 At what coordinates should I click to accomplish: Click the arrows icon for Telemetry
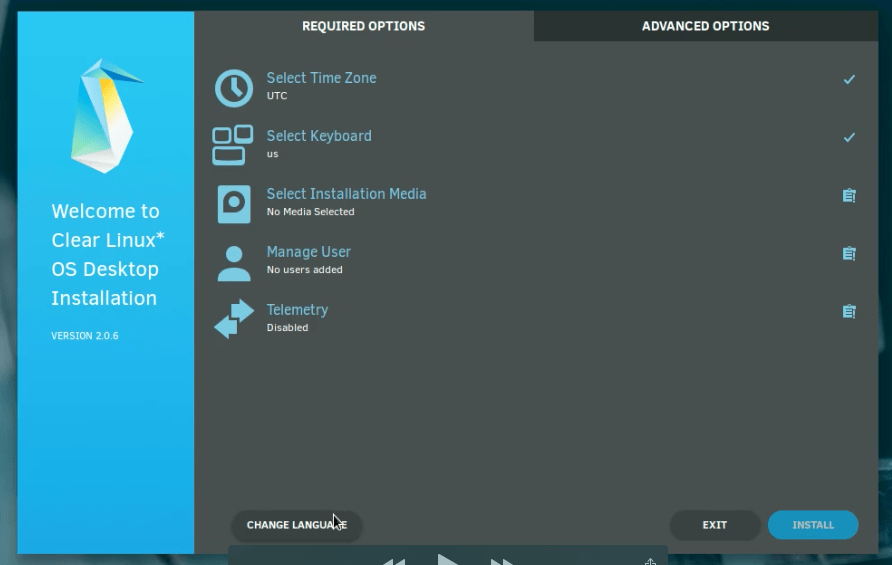(234, 319)
